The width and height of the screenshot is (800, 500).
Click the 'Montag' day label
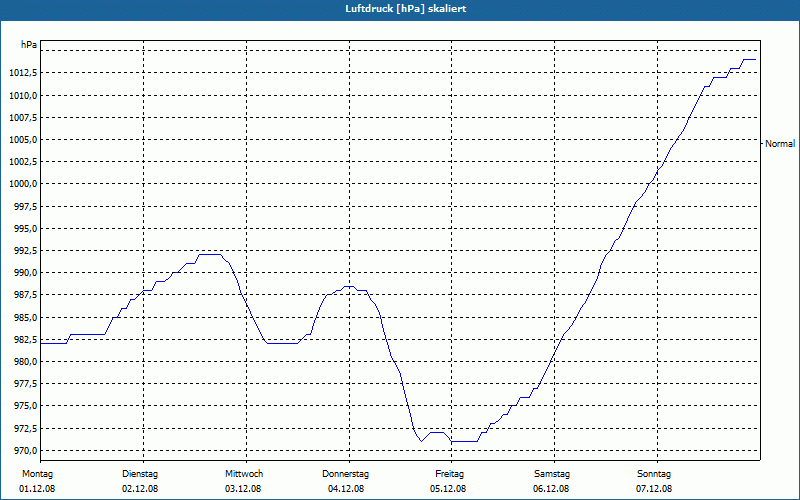point(37,474)
